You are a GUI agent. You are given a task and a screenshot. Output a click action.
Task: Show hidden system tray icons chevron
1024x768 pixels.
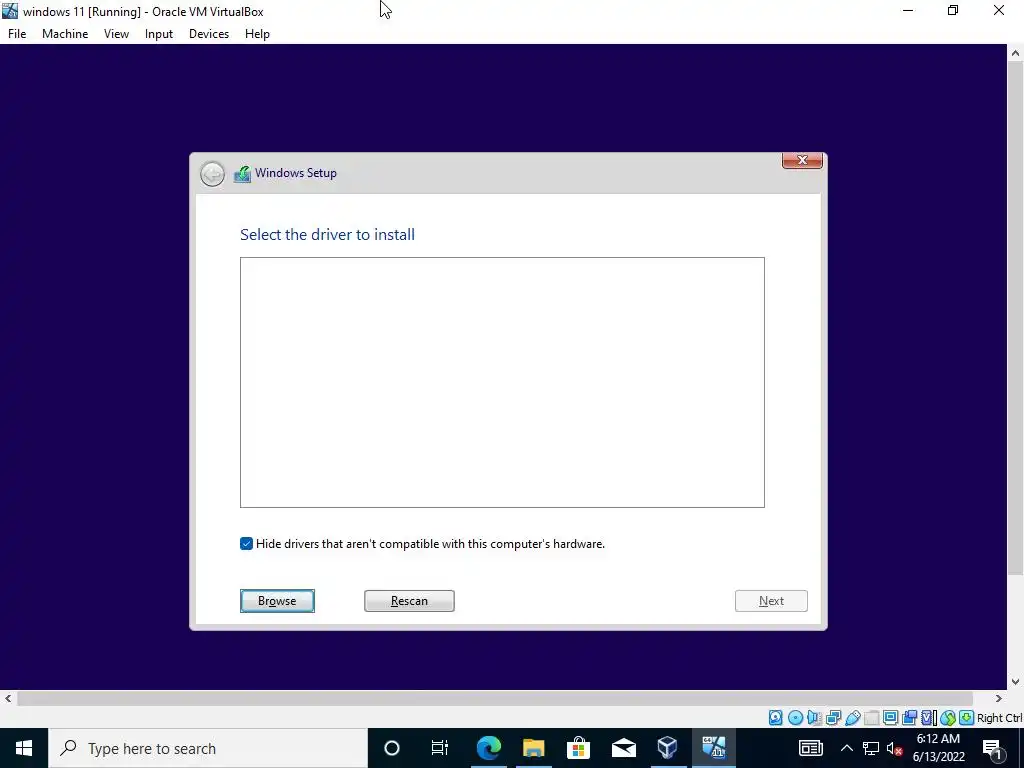(x=846, y=748)
